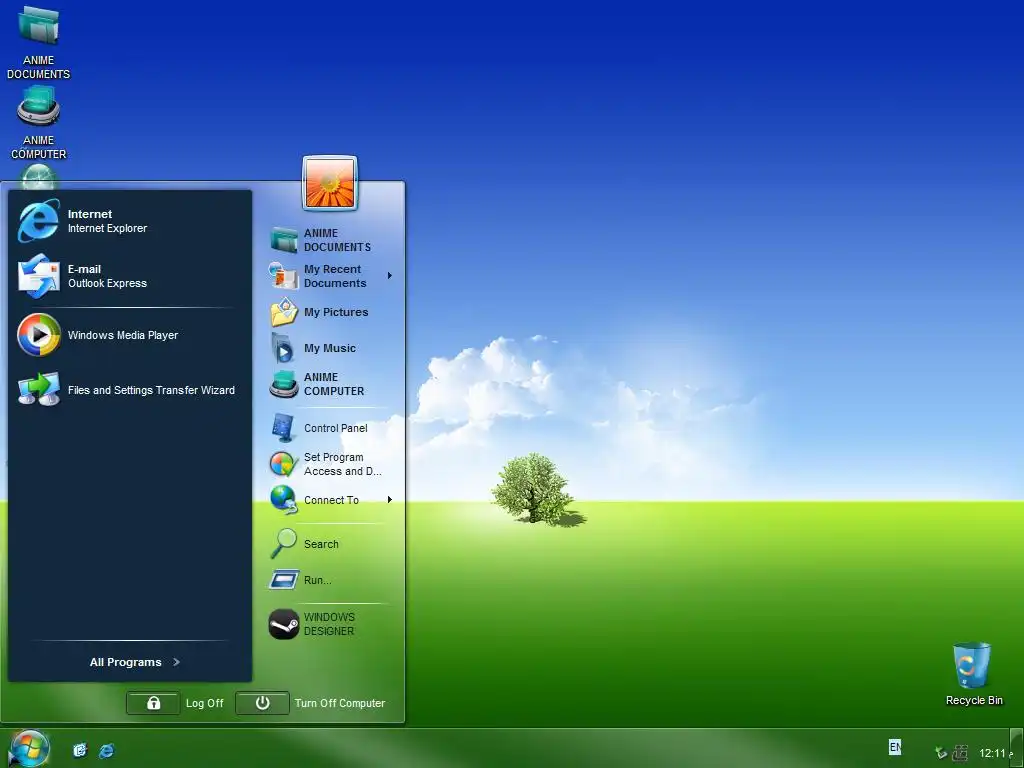The image size is (1024, 768).
Task: Click Turn Off Computer power button
Action: click(263, 703)
